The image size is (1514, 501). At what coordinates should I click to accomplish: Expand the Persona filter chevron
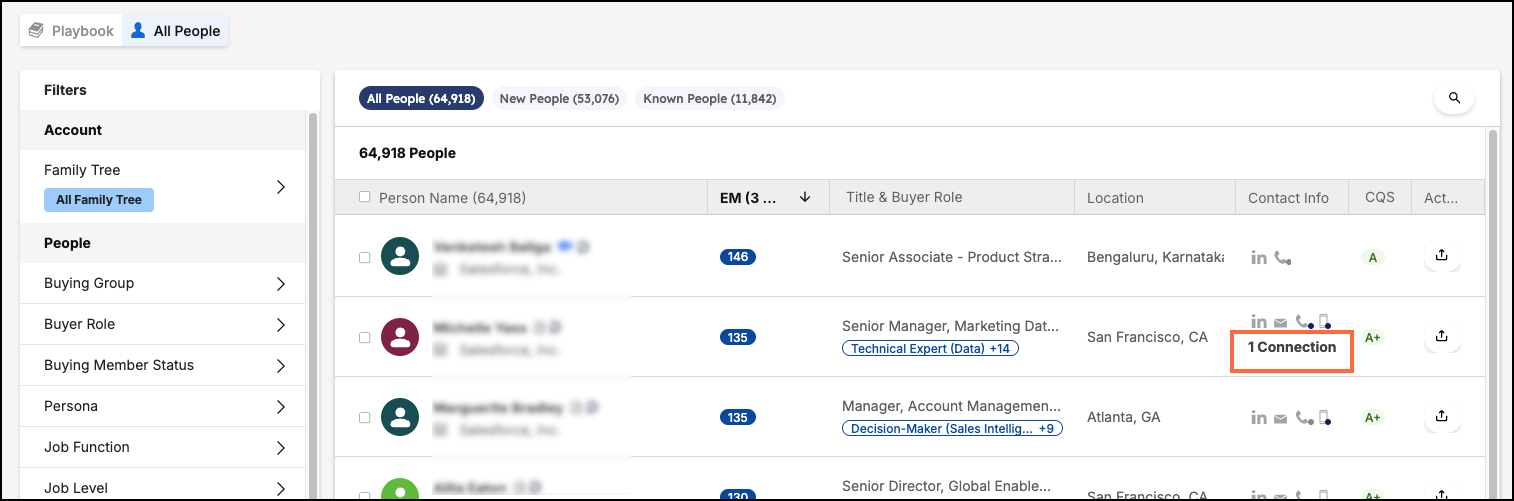coord(281,407)
